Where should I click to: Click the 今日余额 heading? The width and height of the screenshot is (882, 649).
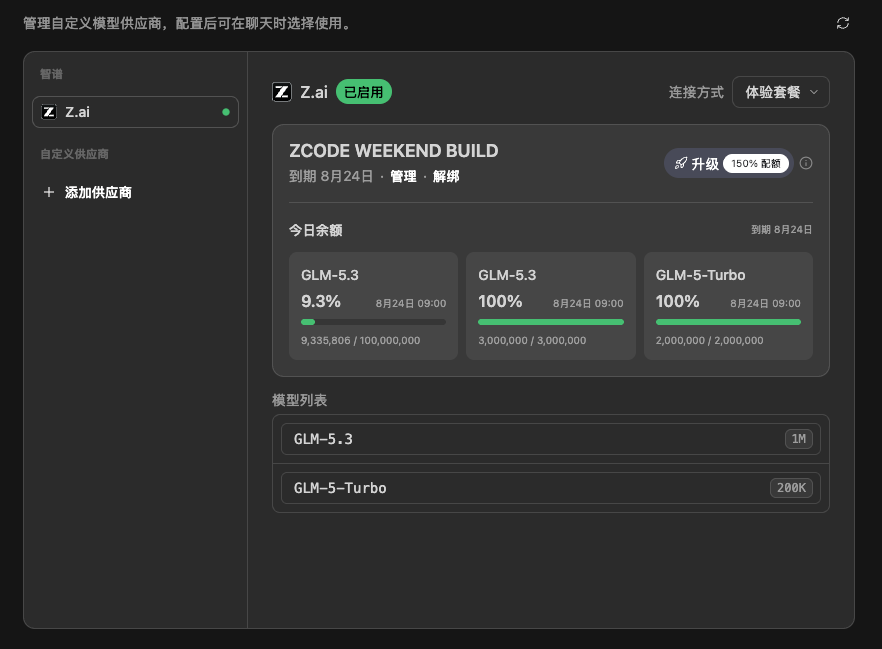coord(316,230)
